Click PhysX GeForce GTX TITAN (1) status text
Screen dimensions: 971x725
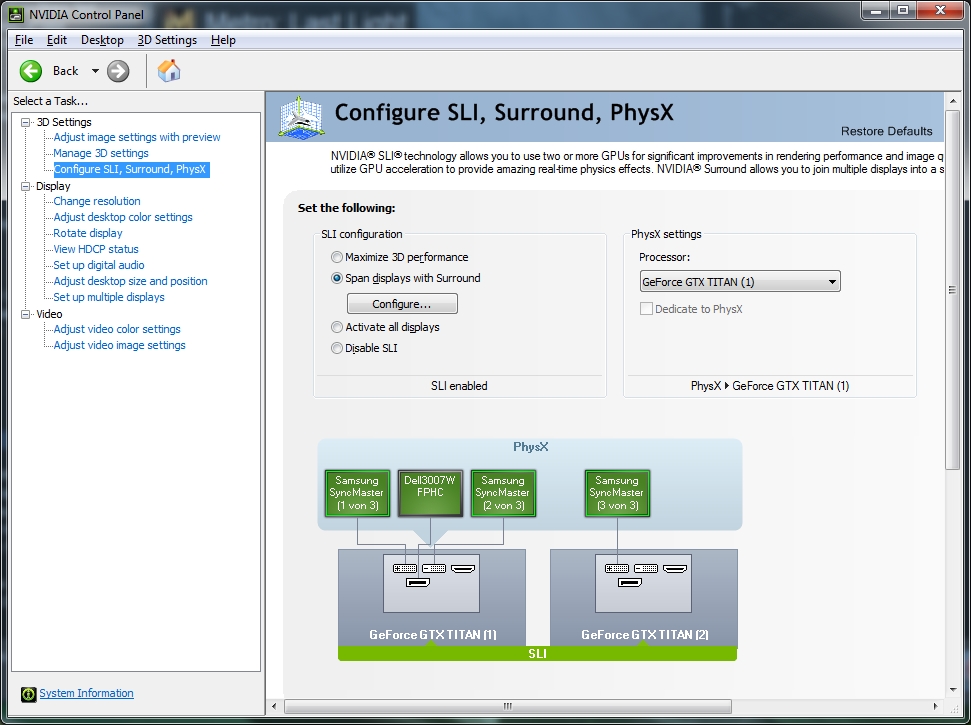coord(770,386)
